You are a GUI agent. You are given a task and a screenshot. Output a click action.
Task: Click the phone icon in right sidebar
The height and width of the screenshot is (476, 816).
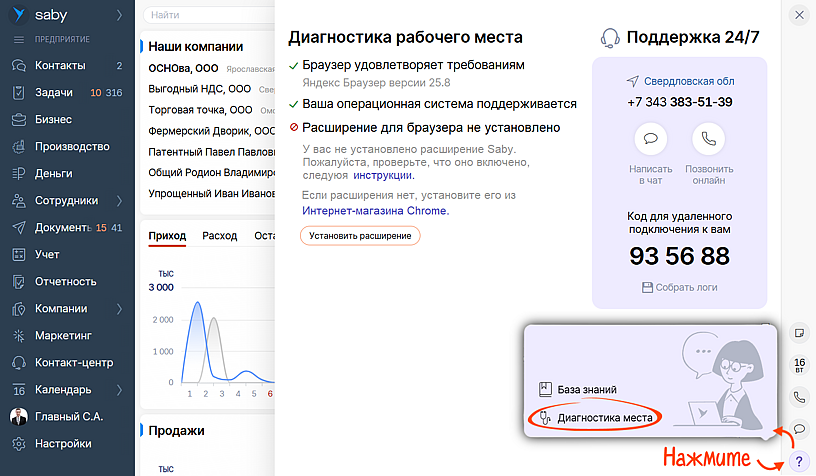pos(799,397)
